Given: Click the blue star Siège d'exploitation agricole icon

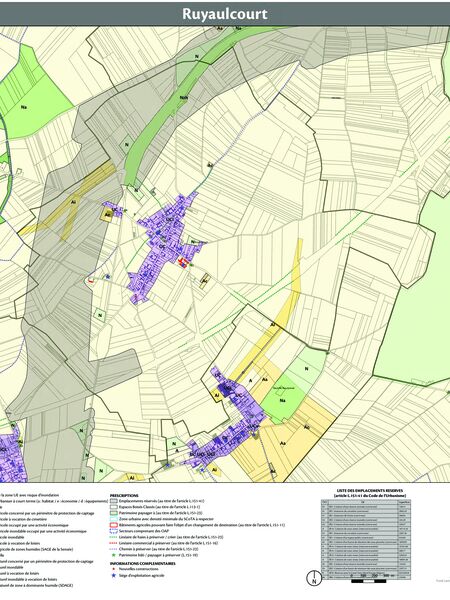Looking at the screenshot, I should [x=113, y=575].
